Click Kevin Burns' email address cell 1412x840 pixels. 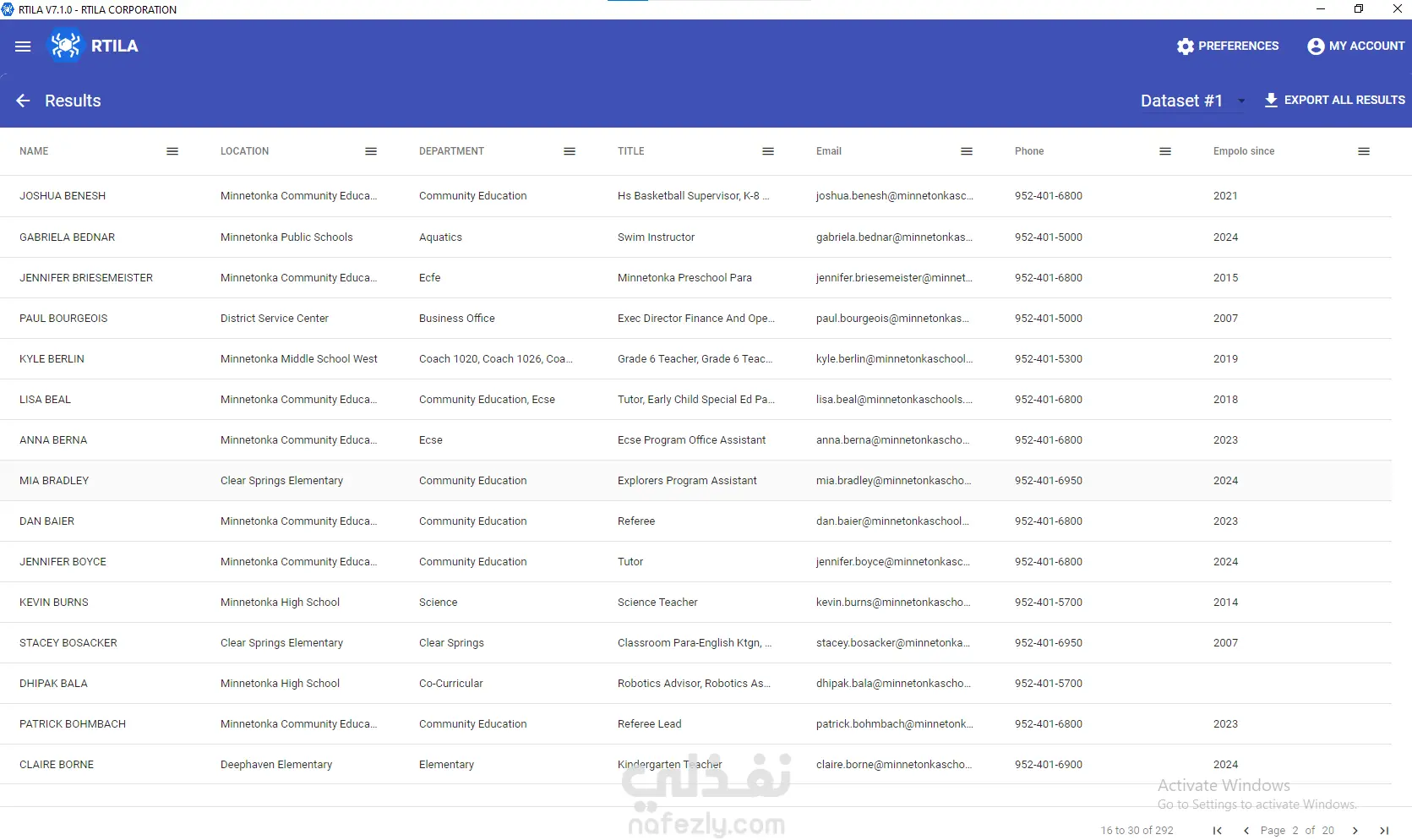(893, 603)
